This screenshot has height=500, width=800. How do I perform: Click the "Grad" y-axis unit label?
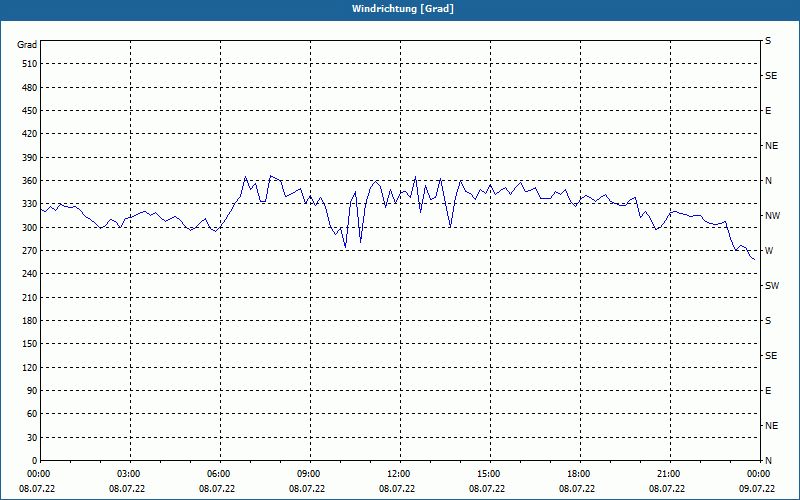click(27, 45)
